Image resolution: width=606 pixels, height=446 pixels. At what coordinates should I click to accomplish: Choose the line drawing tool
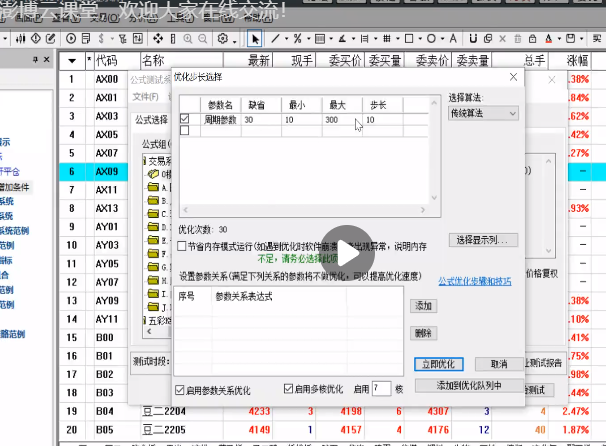coord(275,39)
